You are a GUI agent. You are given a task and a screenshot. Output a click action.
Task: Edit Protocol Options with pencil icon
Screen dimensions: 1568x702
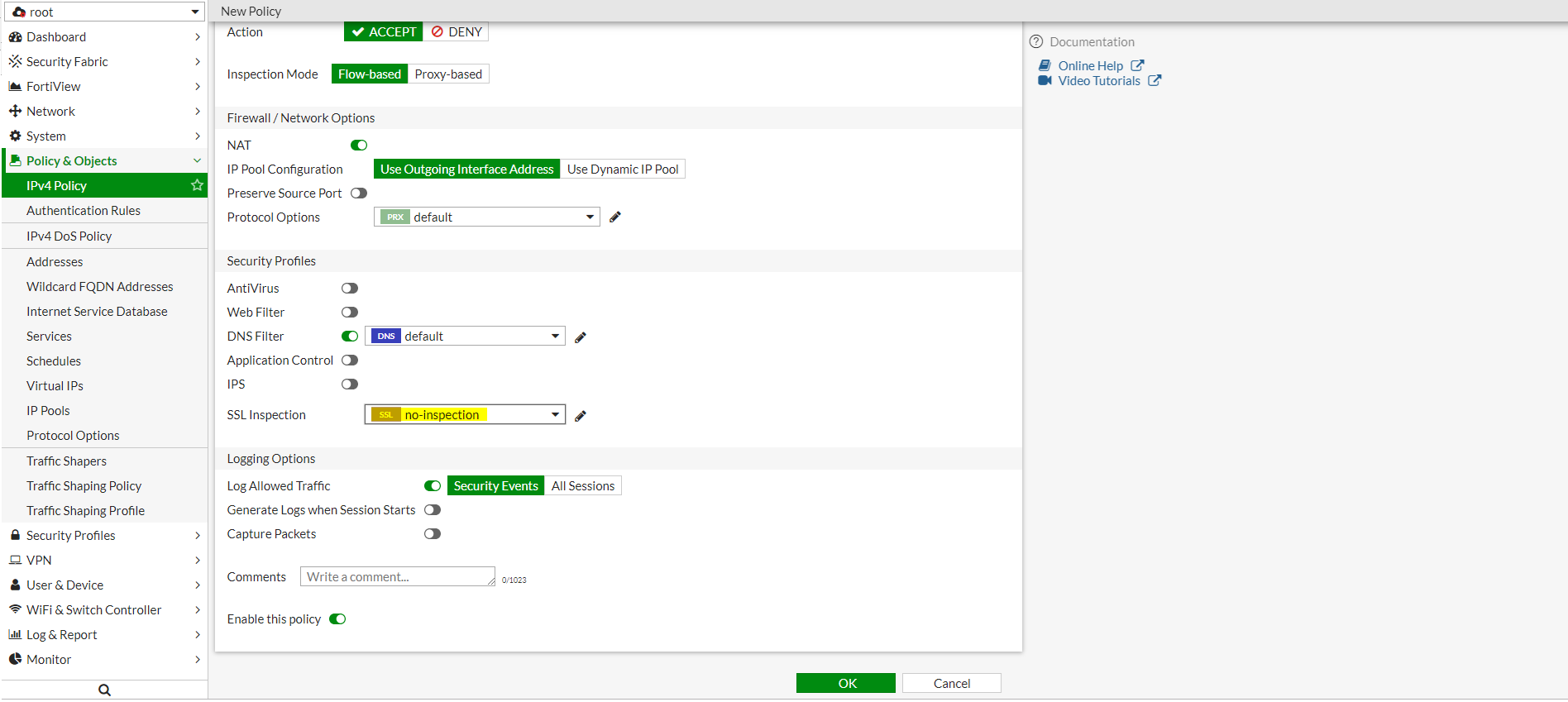615,217
